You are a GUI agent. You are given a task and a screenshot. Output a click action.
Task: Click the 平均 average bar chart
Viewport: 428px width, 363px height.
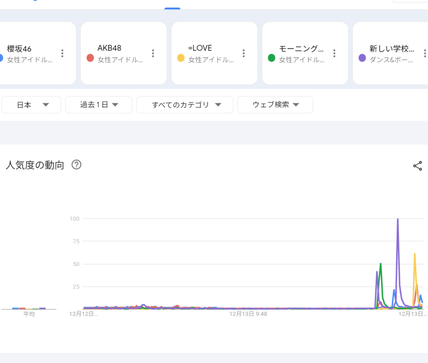[29, 308]
